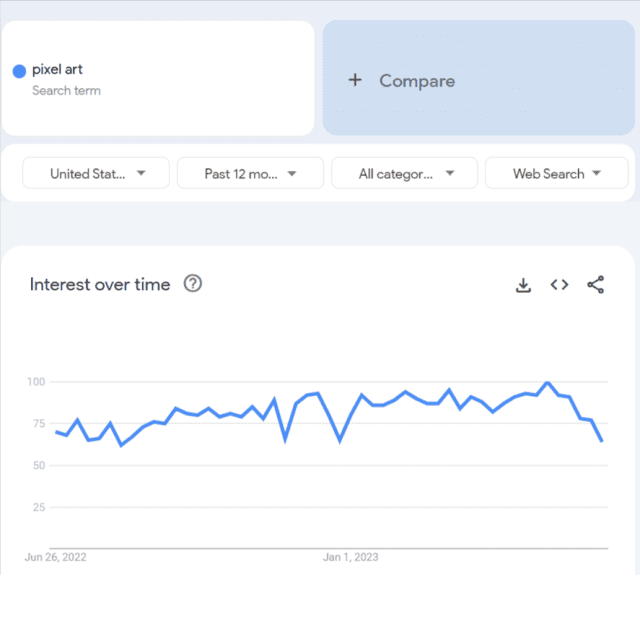
Task: Open the embed code icon
Action: click(559, 285)
